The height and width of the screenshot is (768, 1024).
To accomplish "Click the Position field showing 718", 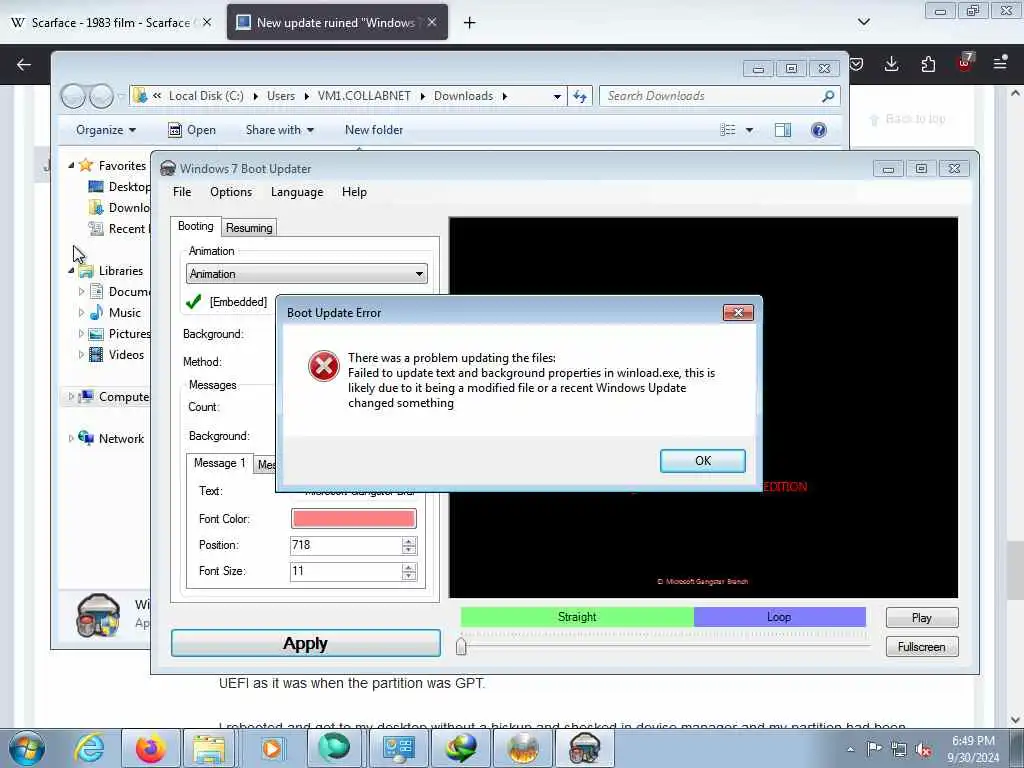I will (346, 545).
